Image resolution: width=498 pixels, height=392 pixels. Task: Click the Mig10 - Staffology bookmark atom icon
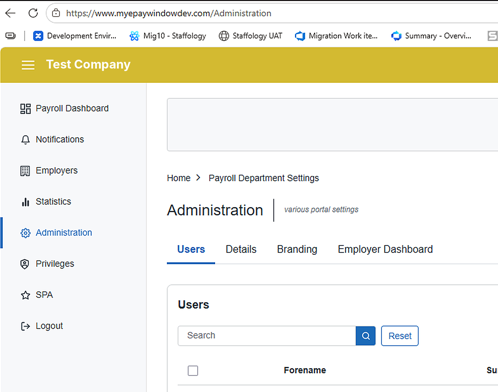point(134,36)
